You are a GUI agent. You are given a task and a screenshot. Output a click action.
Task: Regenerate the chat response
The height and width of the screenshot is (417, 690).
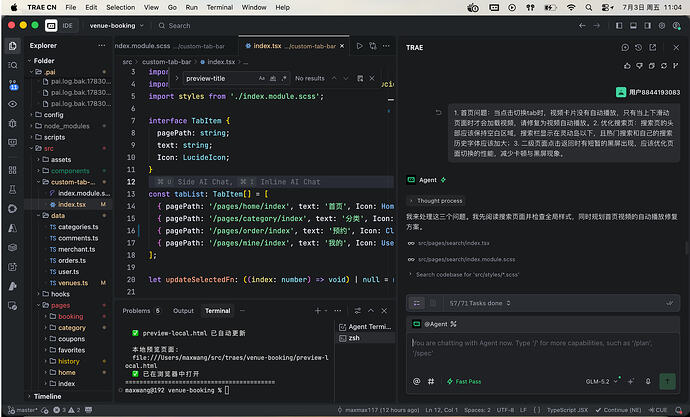[x=664, y=66]
